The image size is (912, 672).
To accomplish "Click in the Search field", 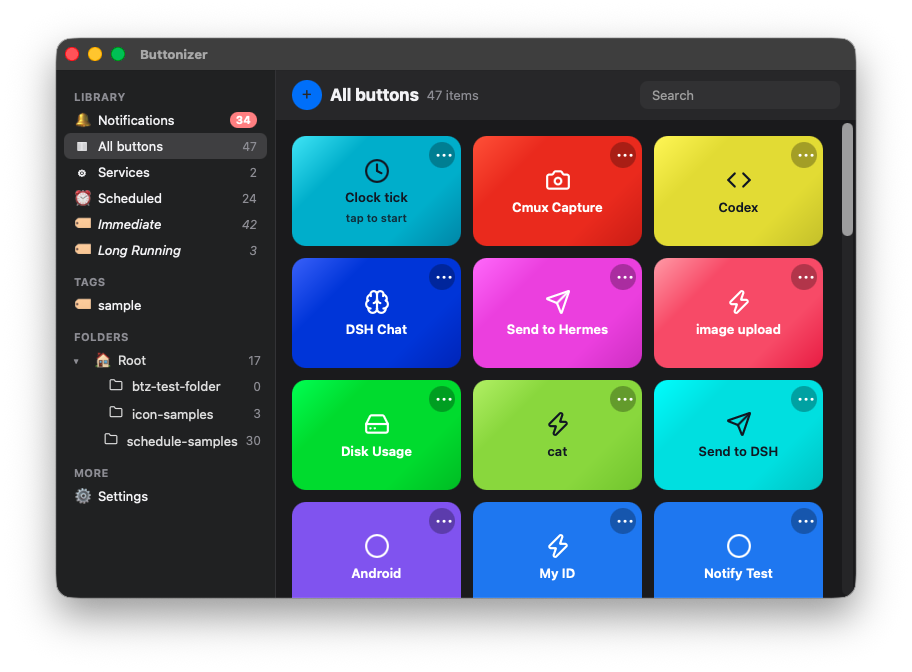I will [739, 95].
